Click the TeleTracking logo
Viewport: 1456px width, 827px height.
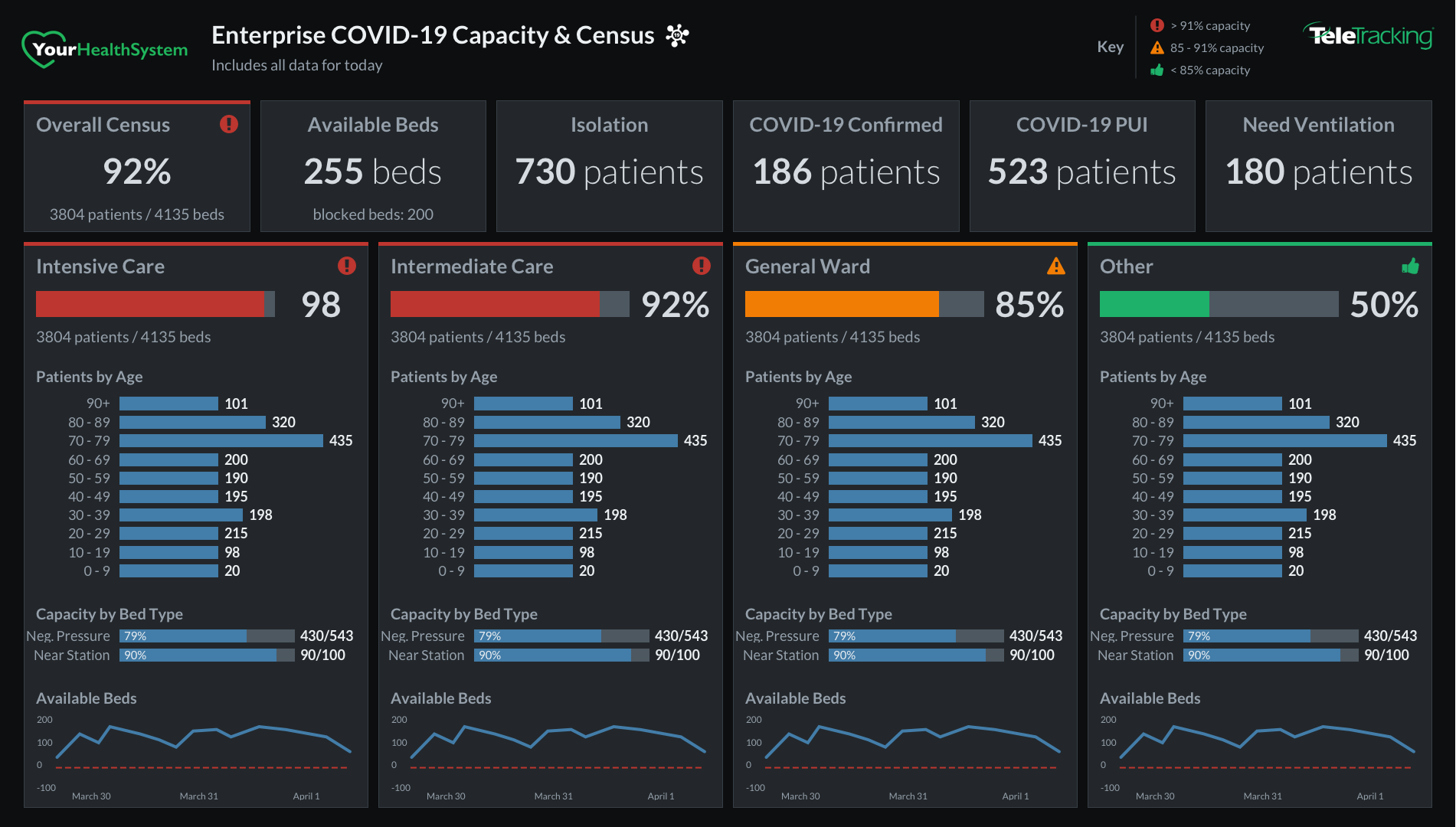click(1368, 36)
